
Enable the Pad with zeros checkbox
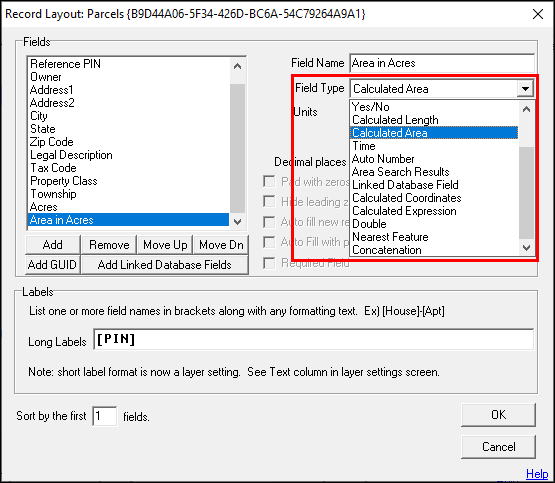(x=269, y=182)
